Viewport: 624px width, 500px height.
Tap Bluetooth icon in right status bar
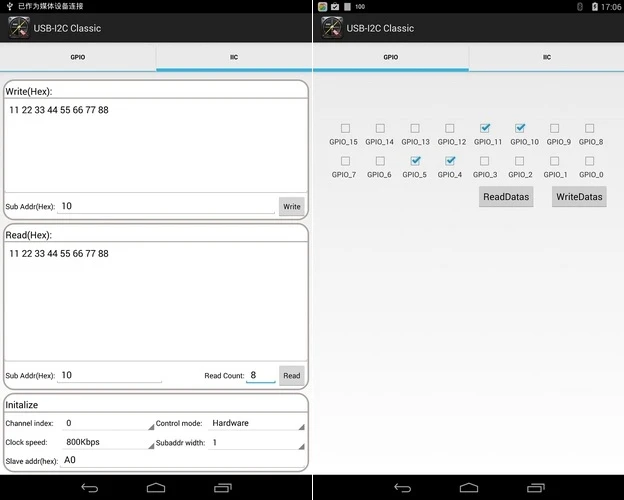[x=580, y=6]
